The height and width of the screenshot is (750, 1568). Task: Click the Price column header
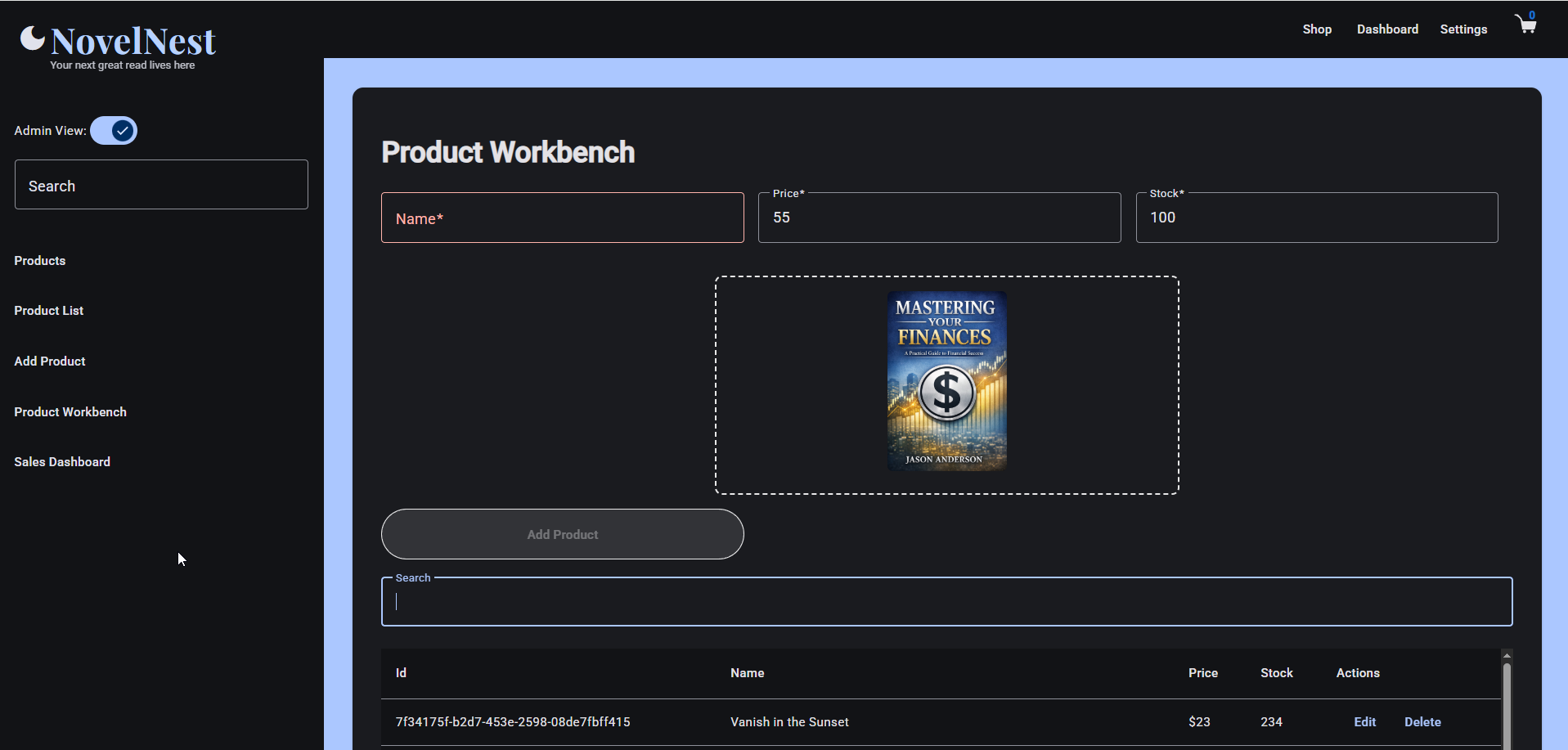(x=1203, y=673)
